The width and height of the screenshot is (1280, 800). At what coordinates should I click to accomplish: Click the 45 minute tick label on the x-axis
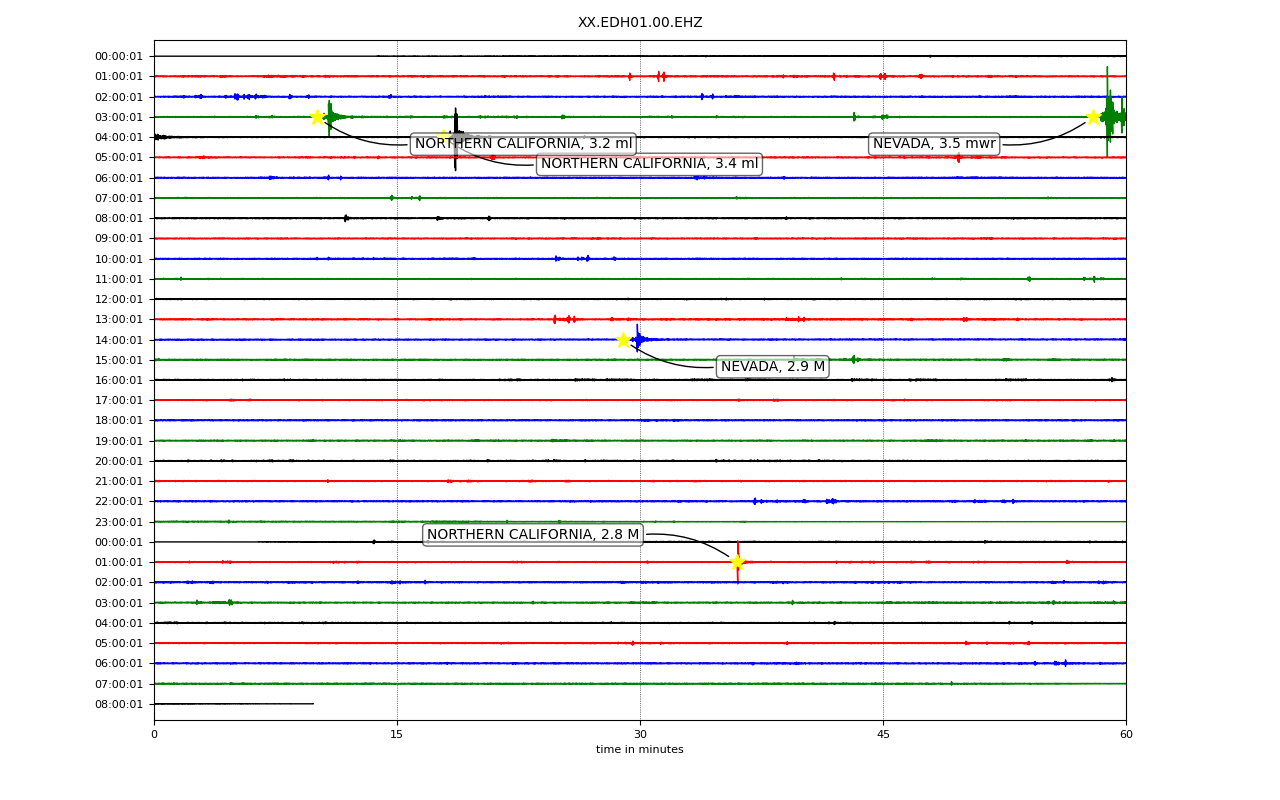(883, 735)
